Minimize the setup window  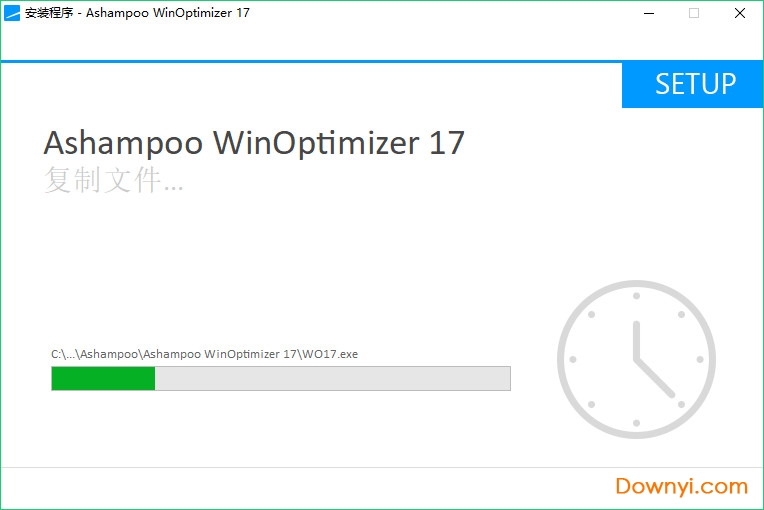tap(649, 13)
